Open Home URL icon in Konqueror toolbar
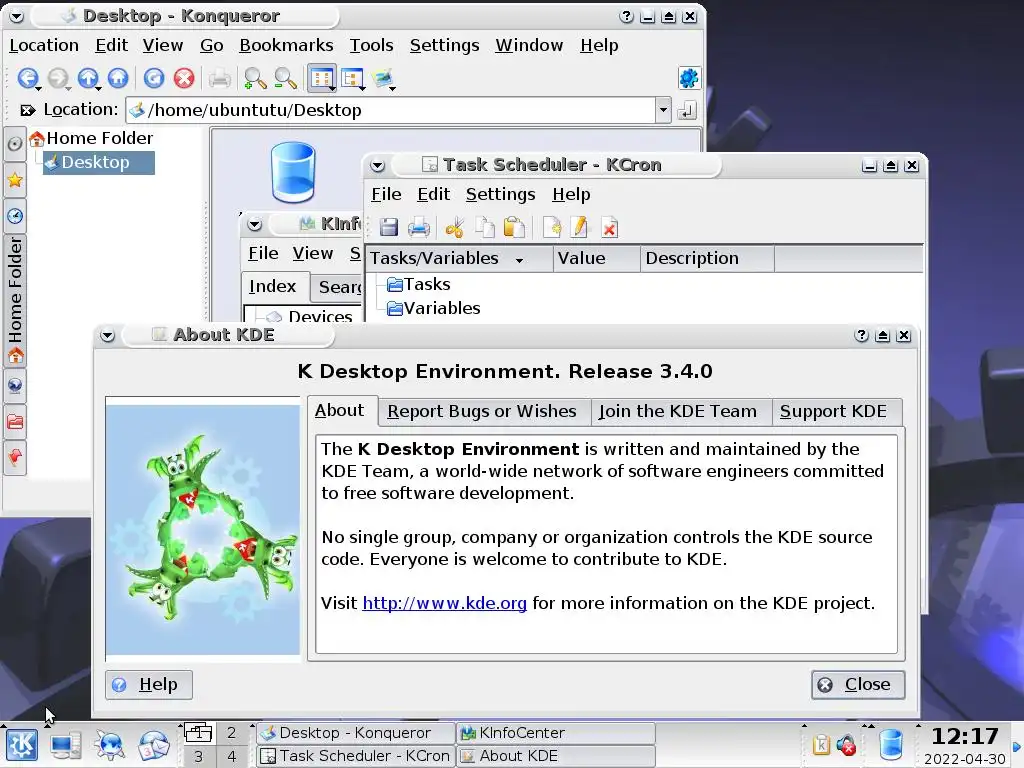This screenshot has height=768, width=1024. 118,78
